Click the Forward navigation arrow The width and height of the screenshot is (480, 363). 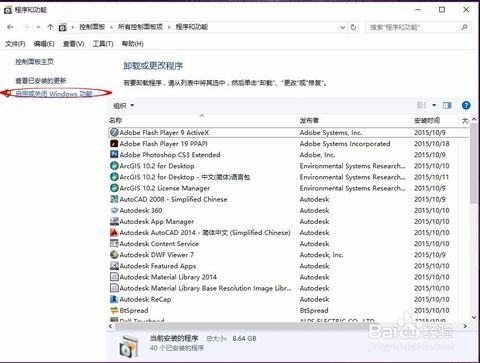pos(26,27)
